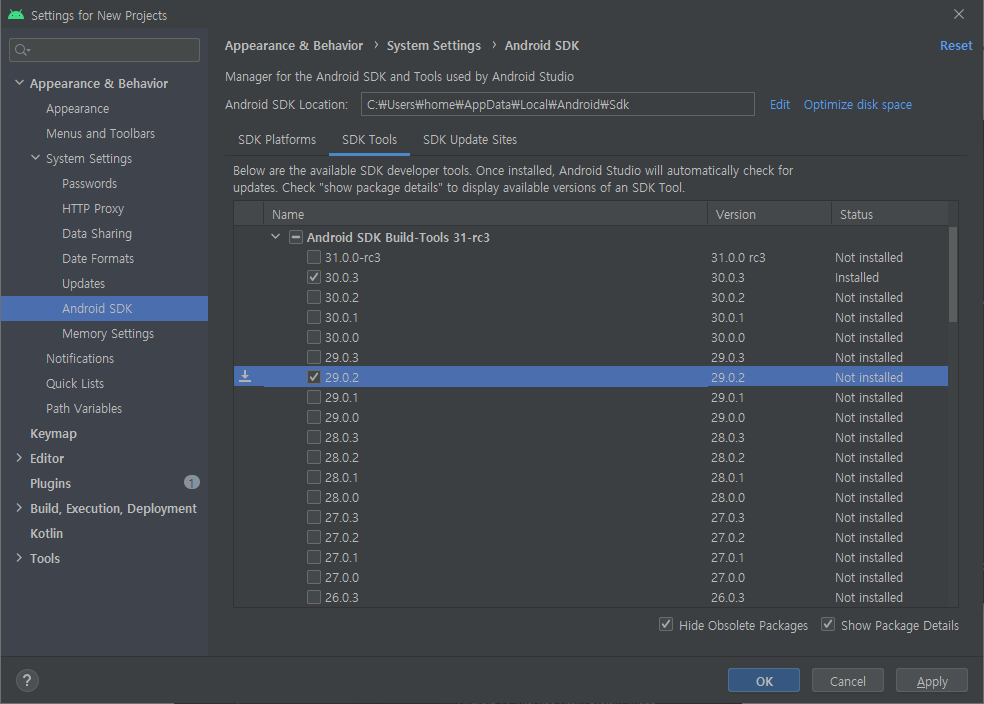Toggle Show Package Details checkbox
Viewport: 984px width, 704px height.
point(828,624)
